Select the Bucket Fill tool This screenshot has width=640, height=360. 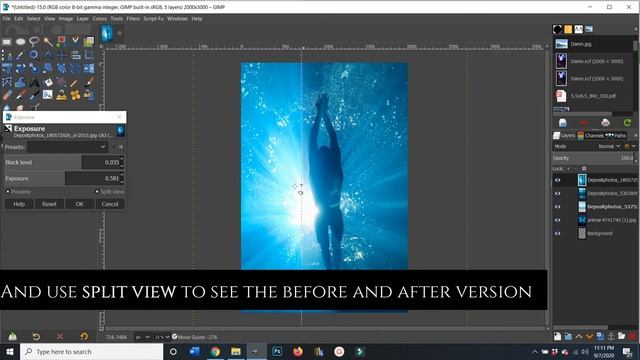tap(48, 82)
